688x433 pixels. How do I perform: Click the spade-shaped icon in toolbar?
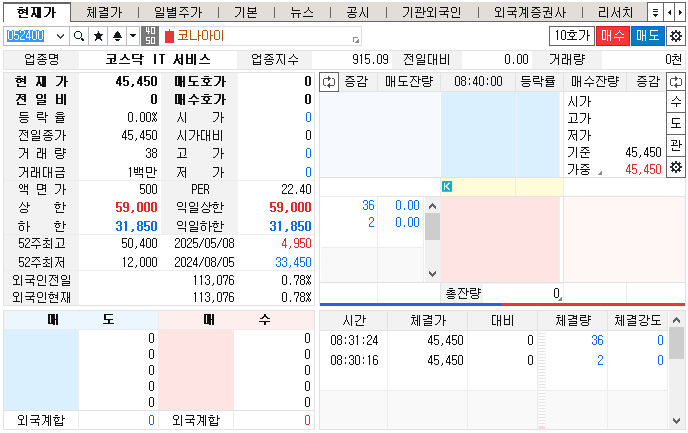[117, 36]
